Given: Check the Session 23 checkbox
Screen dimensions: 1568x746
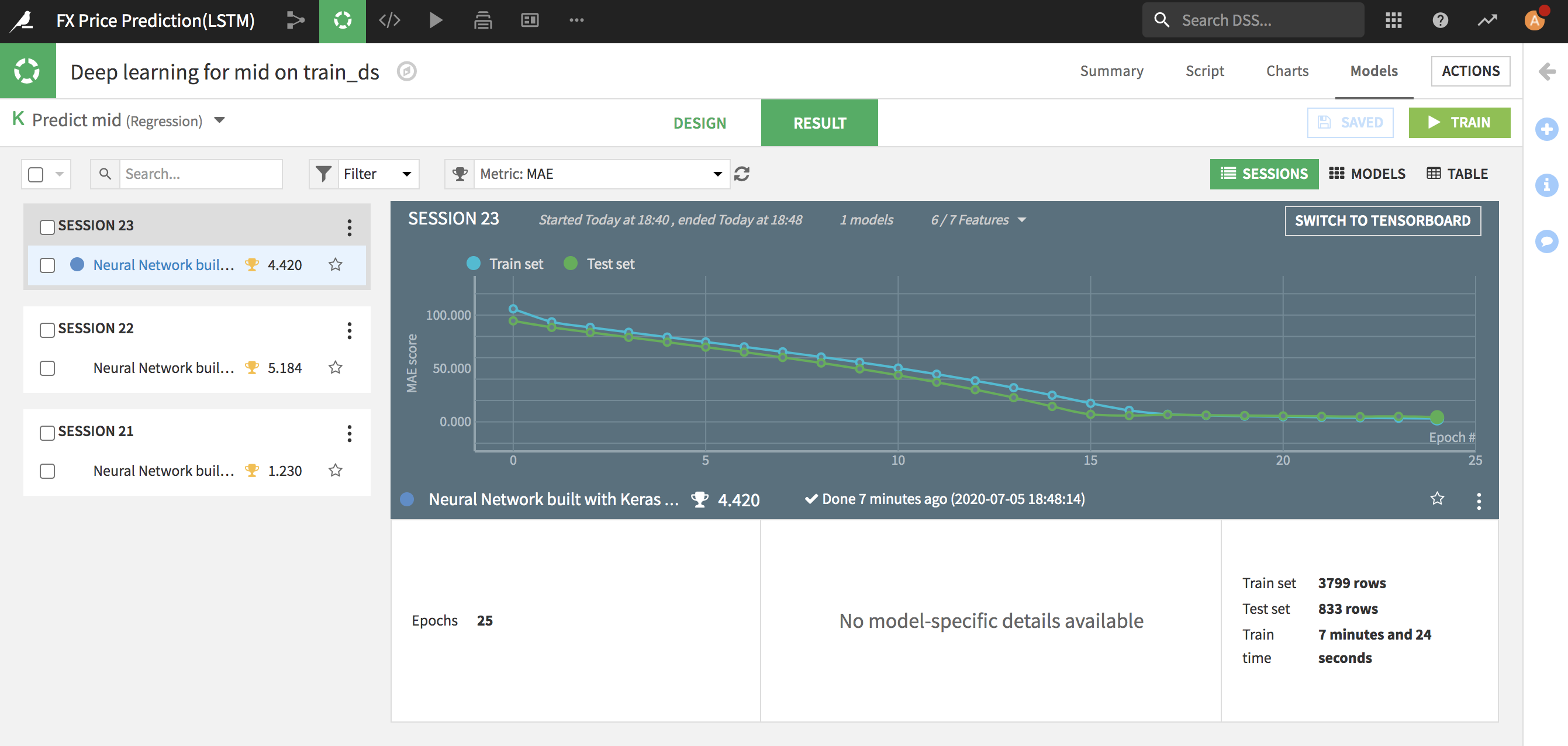Looking at the screenshot, I should [47, 226].
